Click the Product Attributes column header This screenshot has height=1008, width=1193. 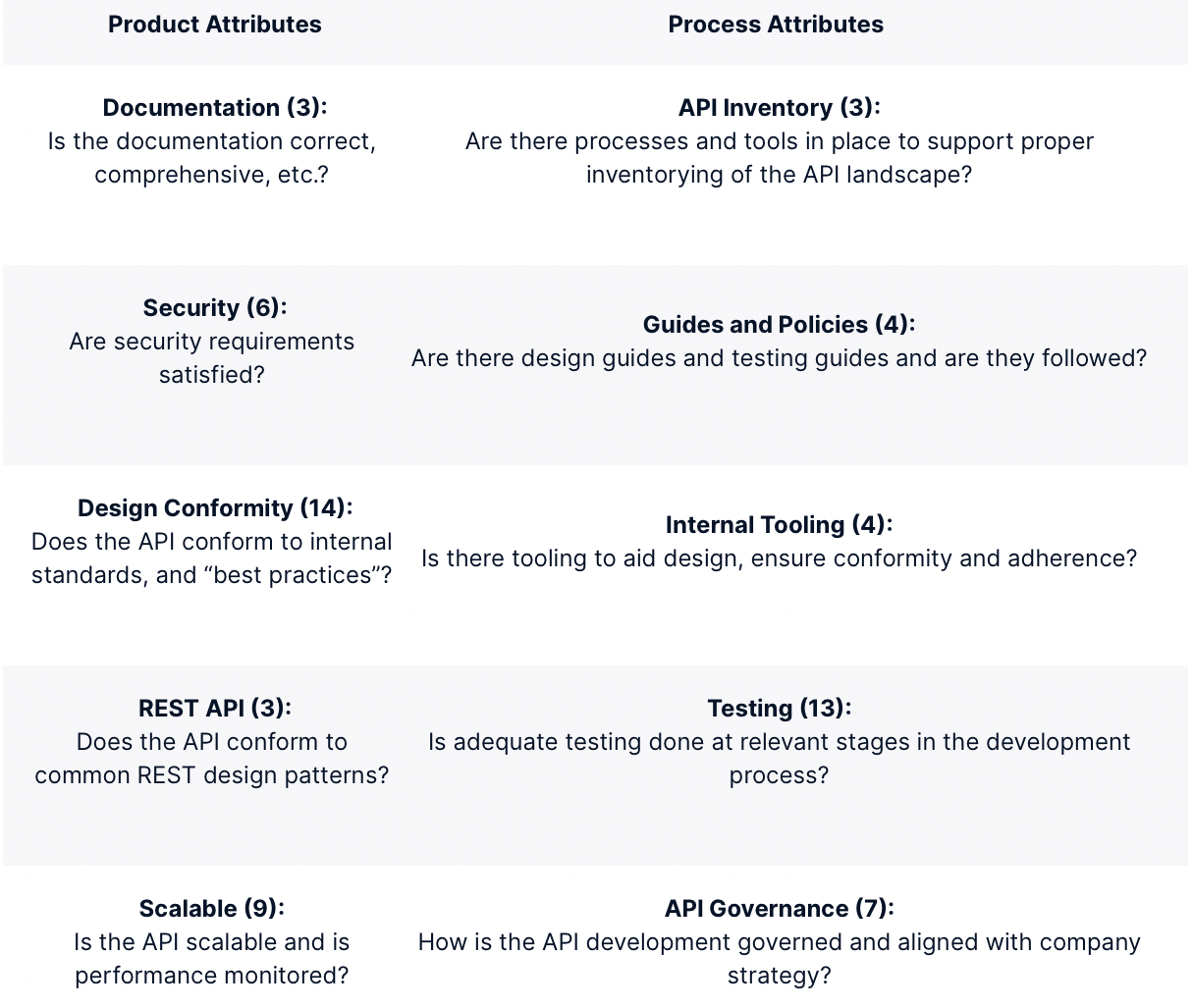click(214, 25)
